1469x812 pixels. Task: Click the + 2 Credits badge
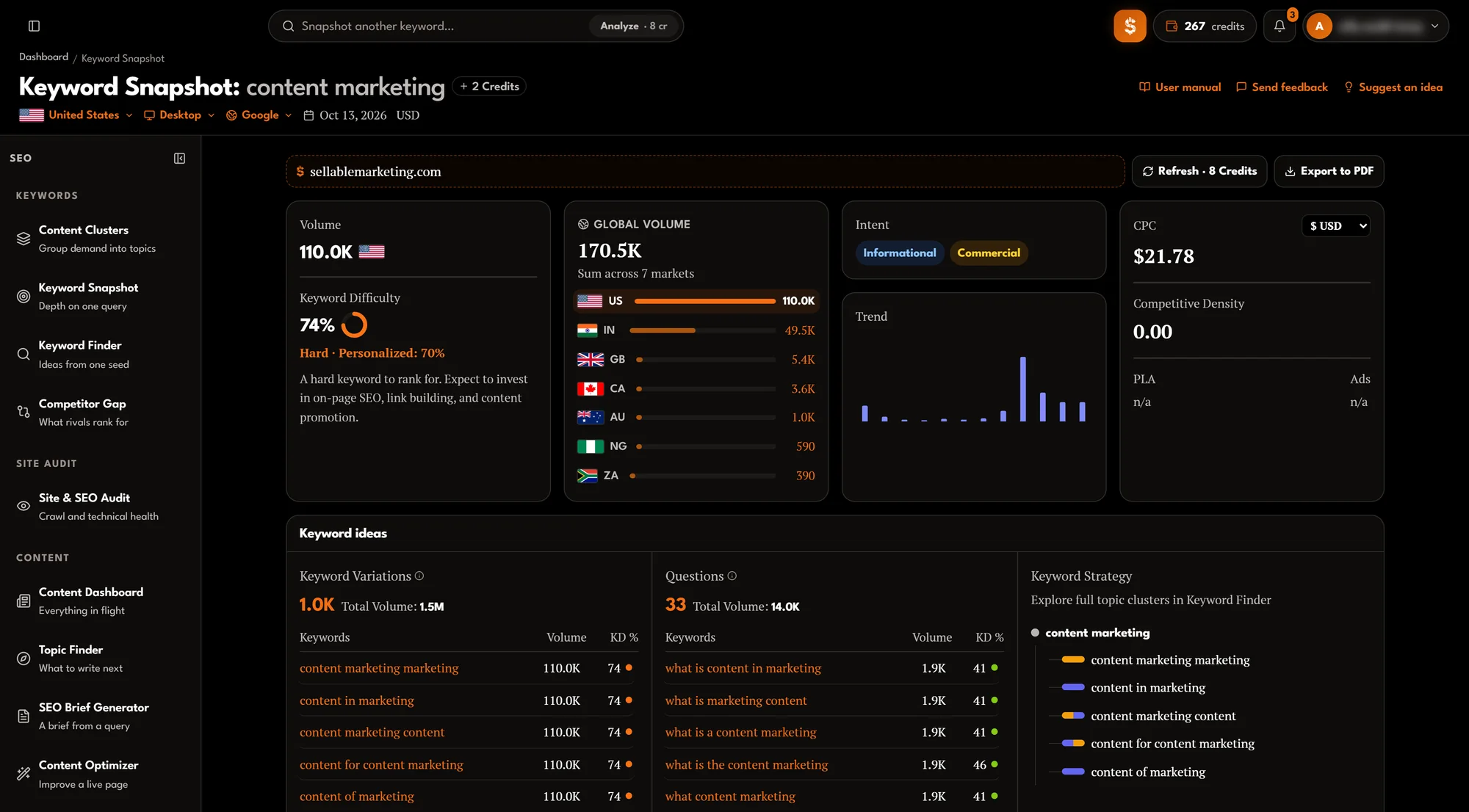tap(489, 86)
